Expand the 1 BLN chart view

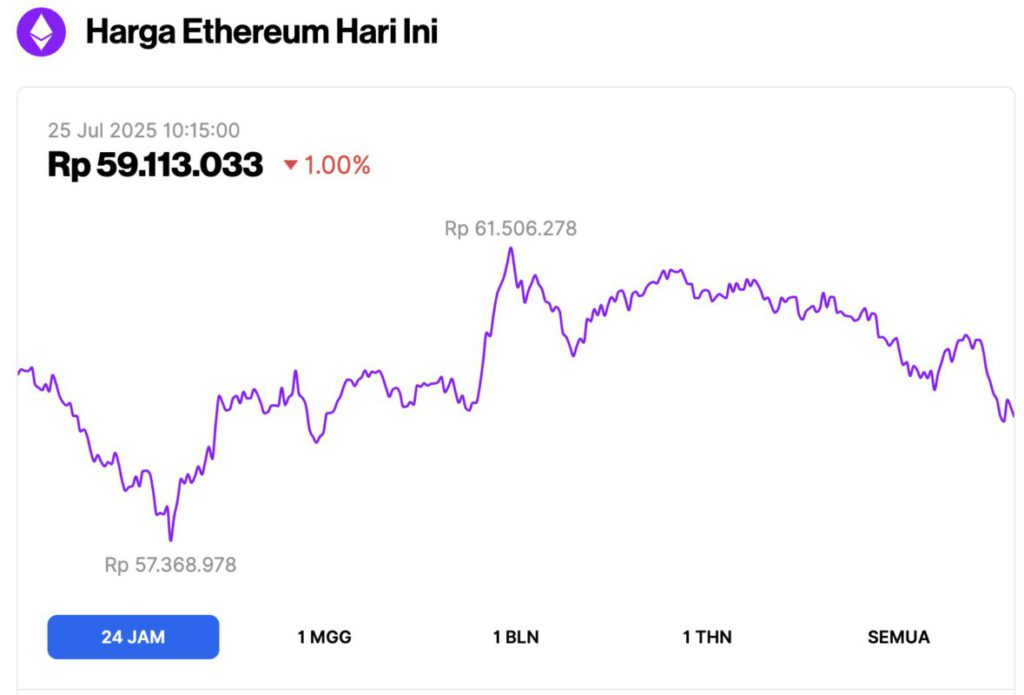coord(516,637)
